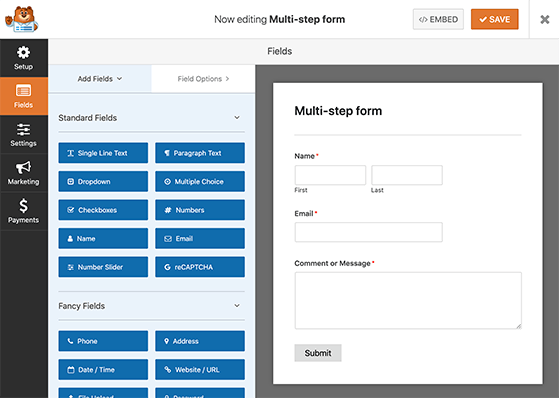This screenshot has height=398, width=559.
Task: Collapse the Fancy Fields section chevron
Action: click(x=237, y=306)
